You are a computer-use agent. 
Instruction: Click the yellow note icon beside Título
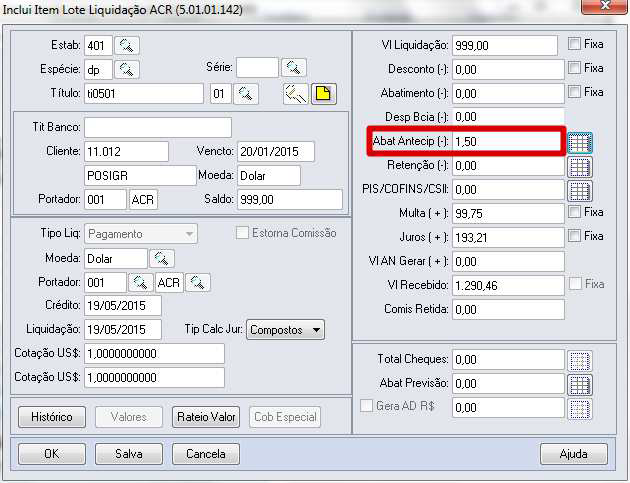(323, 94)
